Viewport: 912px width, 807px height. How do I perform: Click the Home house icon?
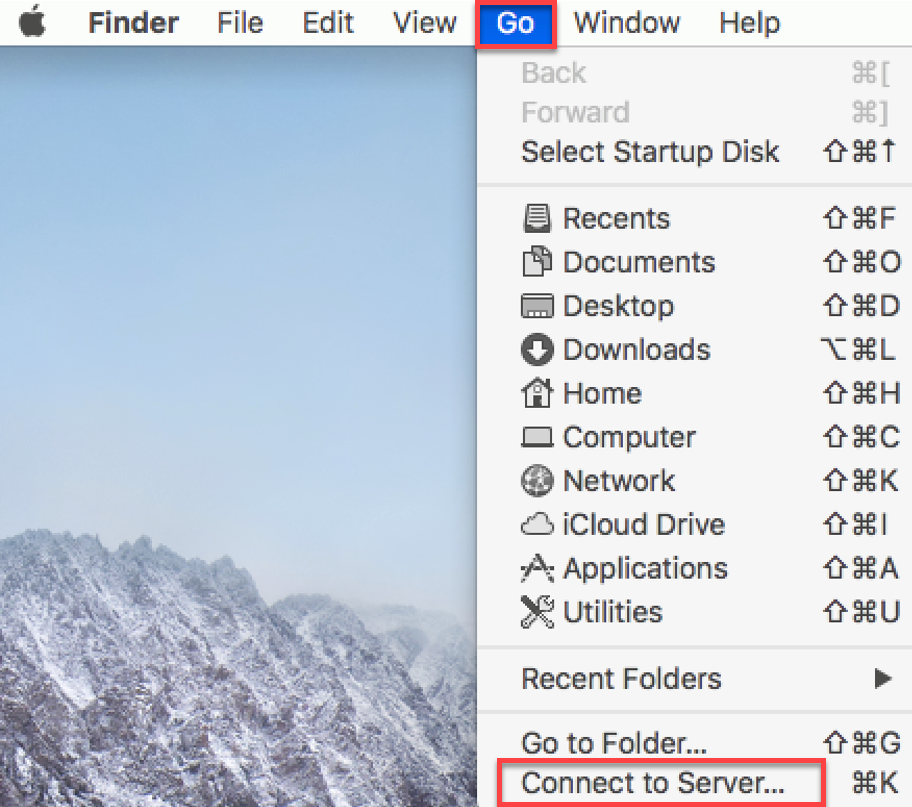click(x=537, y=393)
